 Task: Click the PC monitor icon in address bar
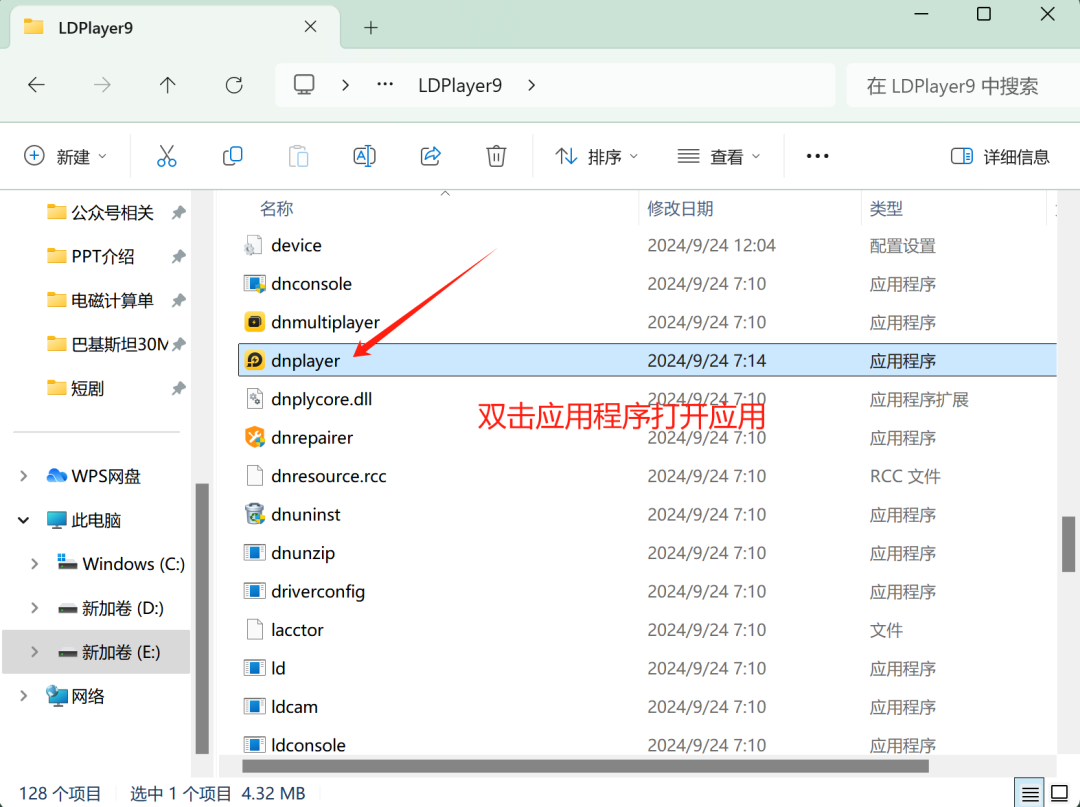pyautogui.click(x=304, y=85)
